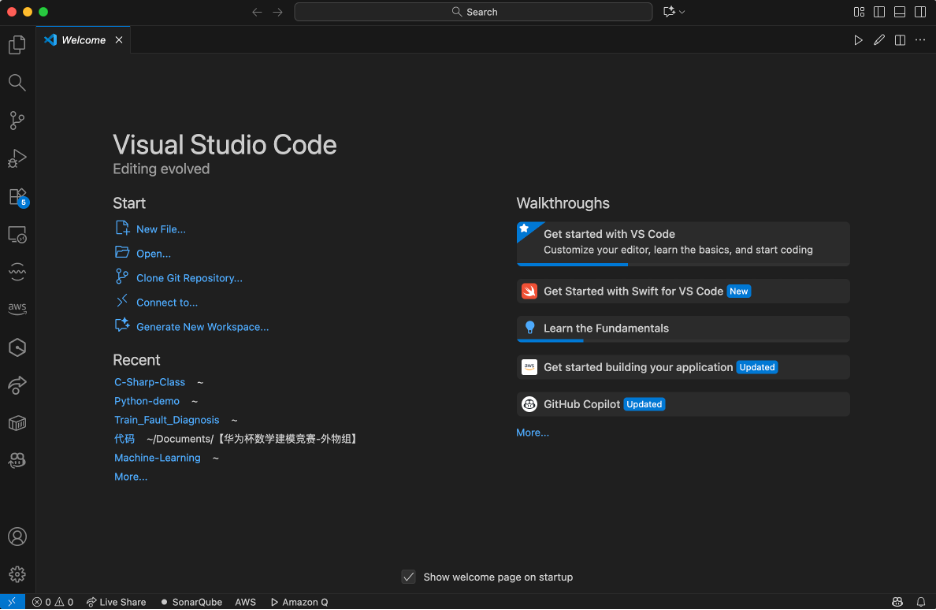Open Run and Debug view
936x610 pixels.
(17, 158)
